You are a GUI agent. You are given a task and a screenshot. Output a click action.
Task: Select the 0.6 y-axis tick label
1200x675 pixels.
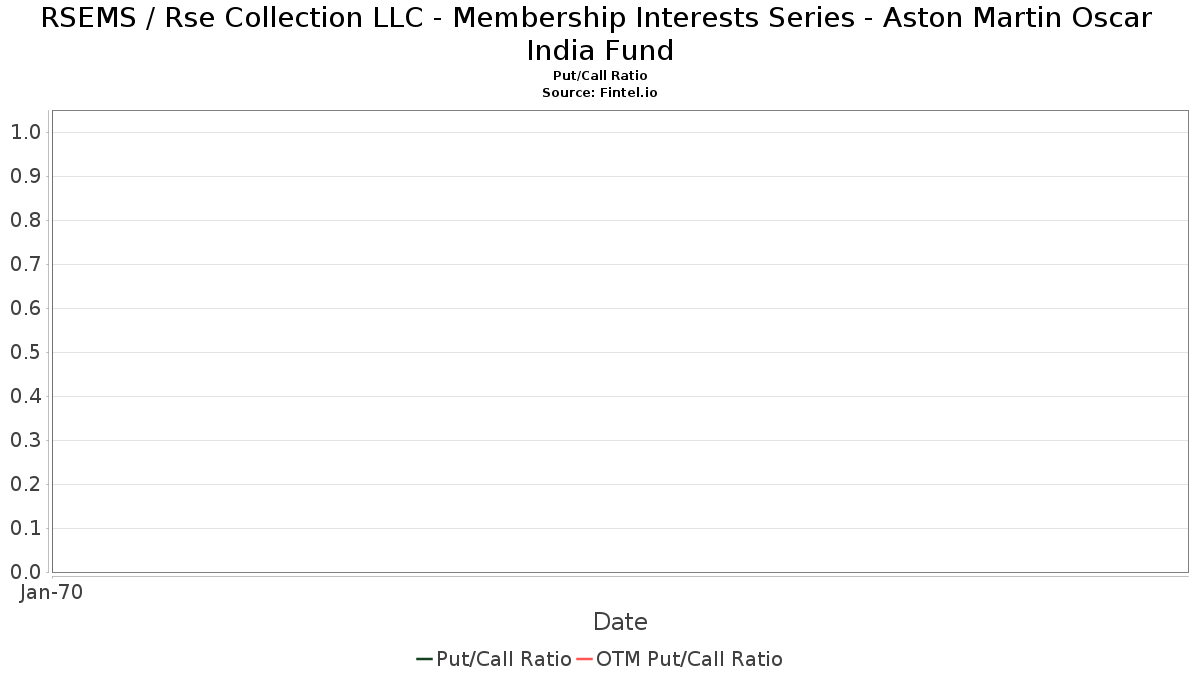[25, 308]
